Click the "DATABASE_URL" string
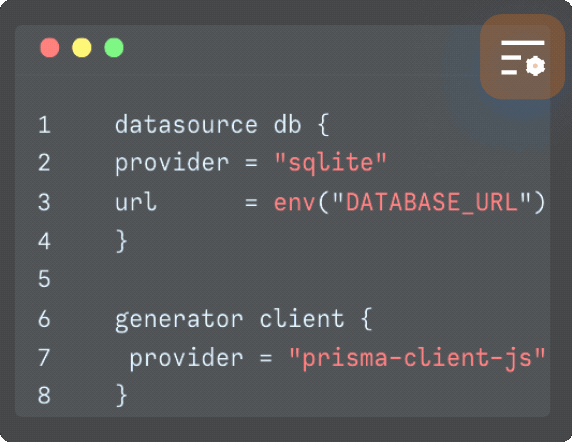The height and width of the screenshot is (442, 572). (432, 202)
